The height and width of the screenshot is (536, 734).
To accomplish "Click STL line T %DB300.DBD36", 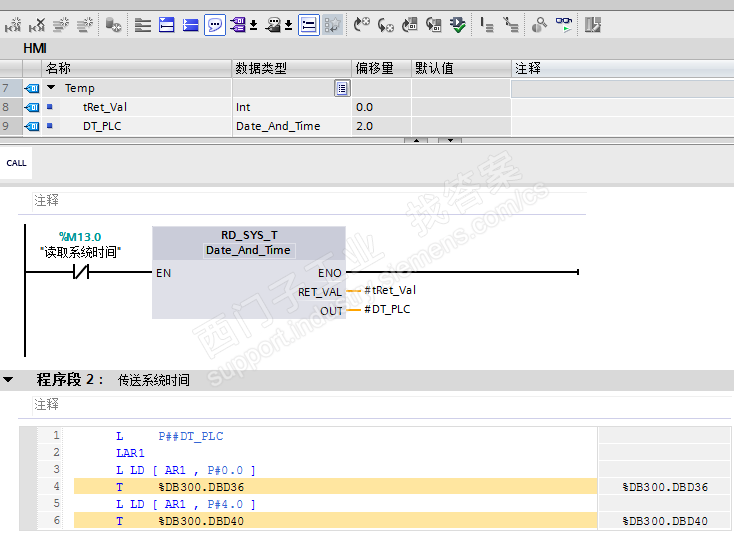I will tap(335, 487).
